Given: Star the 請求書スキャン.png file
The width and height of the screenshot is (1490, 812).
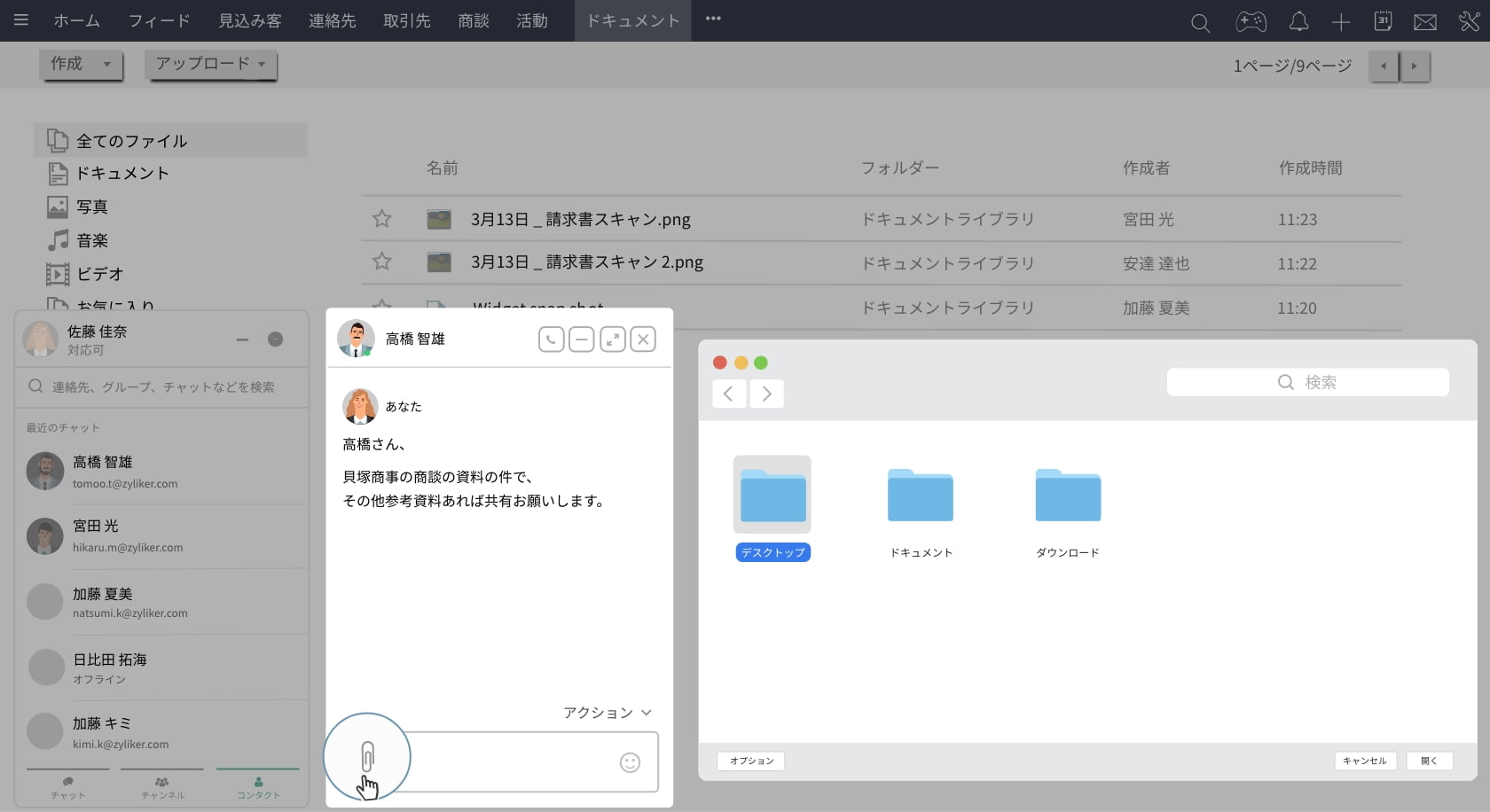Looking at the screenshot, I should (382, 219).
